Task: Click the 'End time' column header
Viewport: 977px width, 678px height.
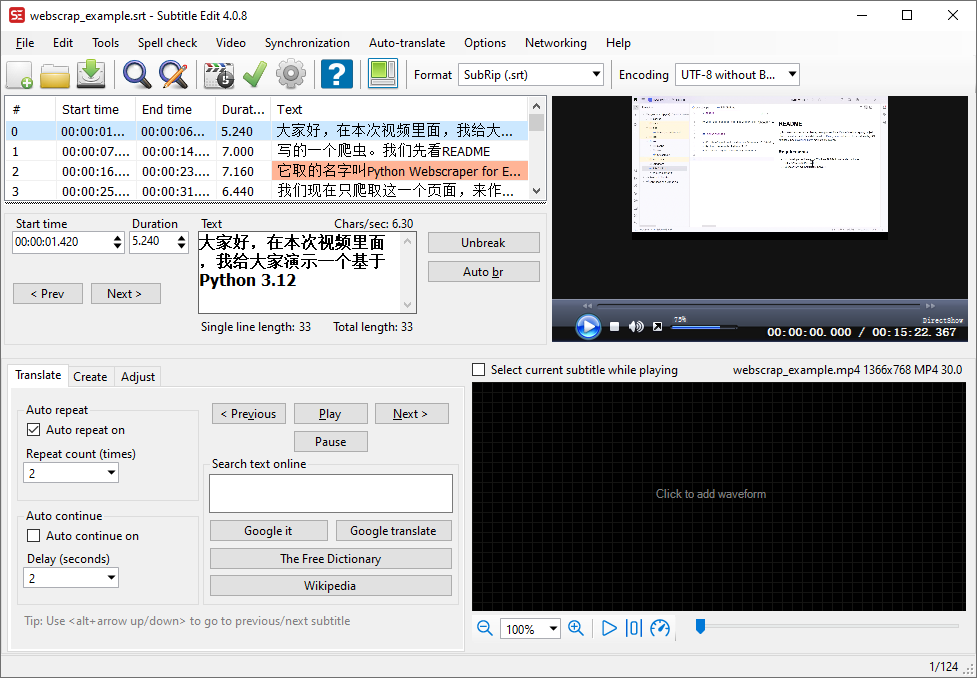Action: pyautogui.click(x=176, y=110)
